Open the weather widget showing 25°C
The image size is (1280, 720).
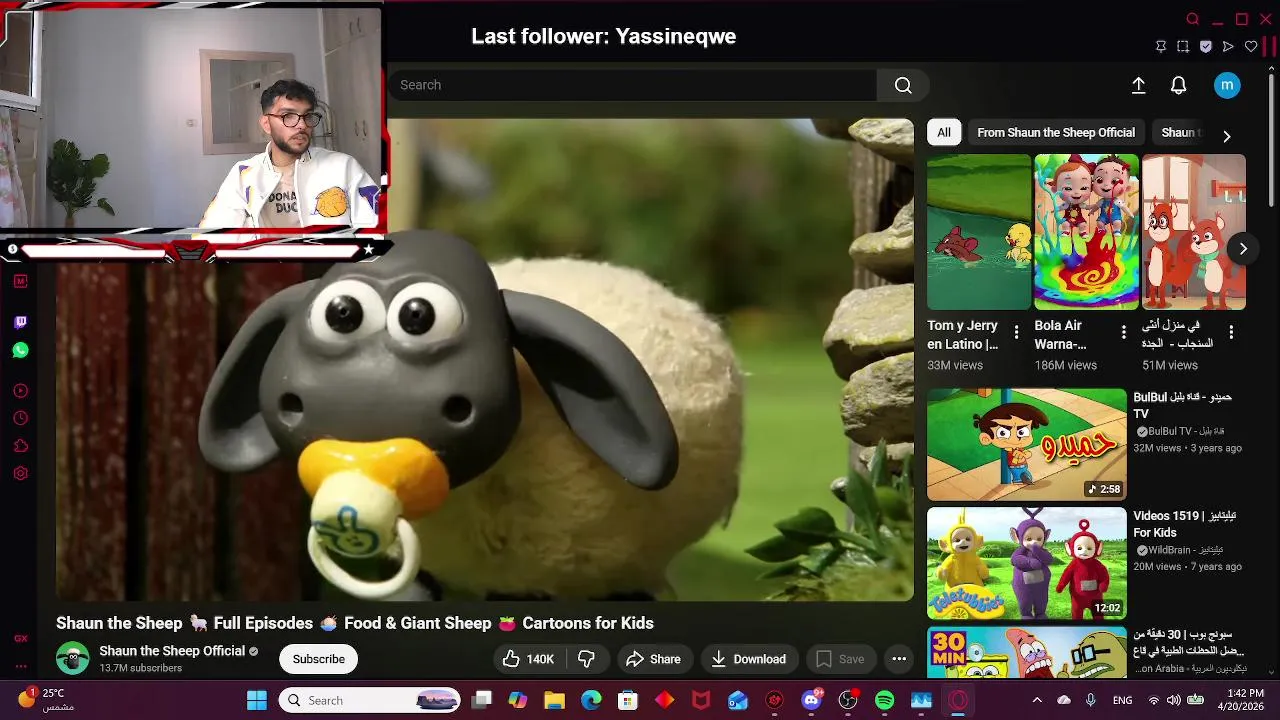point(46,700)
